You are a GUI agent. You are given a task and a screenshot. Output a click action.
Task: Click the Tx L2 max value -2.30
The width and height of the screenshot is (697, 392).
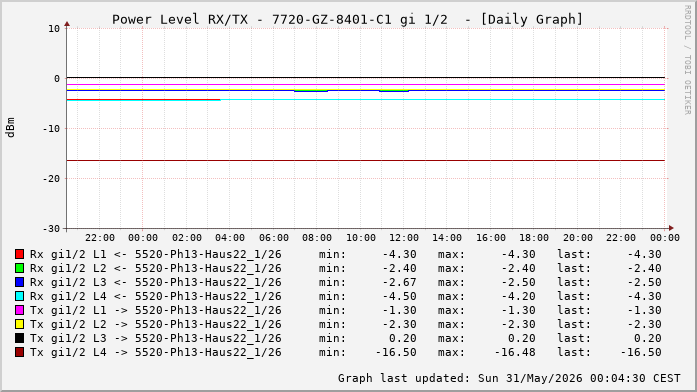[518, 324]
